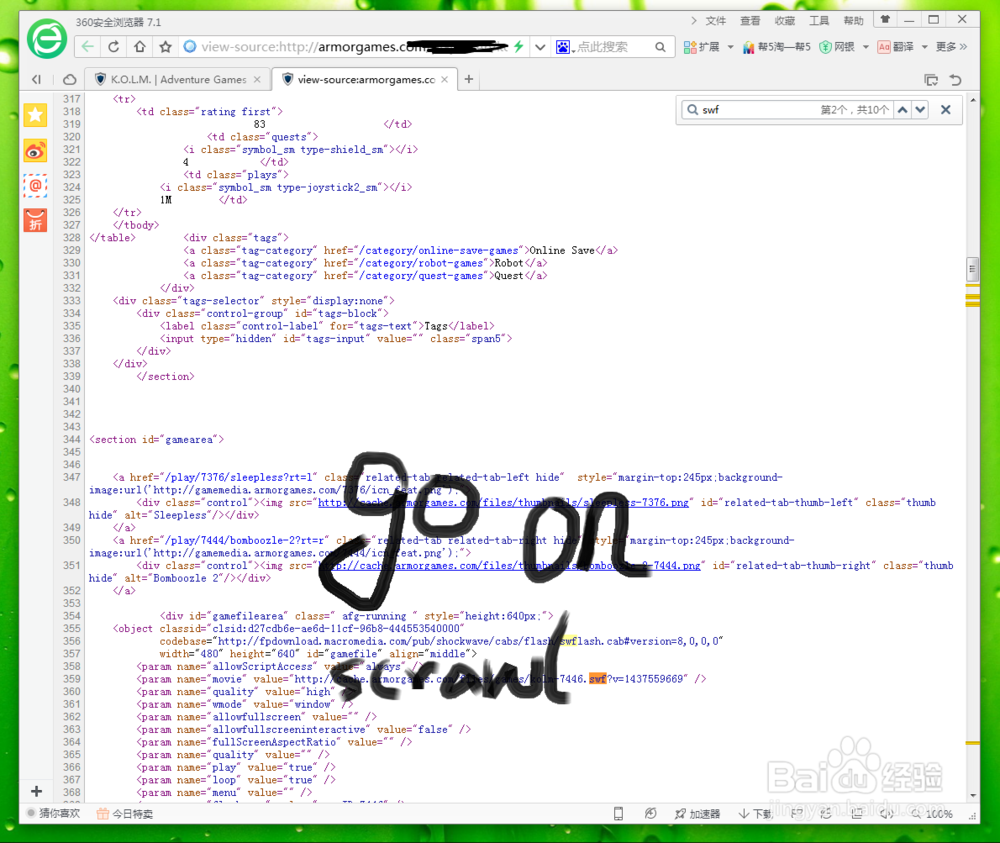Open favorites star in the sidebar
Viewport: 1000px width, 843px height.
(36, 115)
